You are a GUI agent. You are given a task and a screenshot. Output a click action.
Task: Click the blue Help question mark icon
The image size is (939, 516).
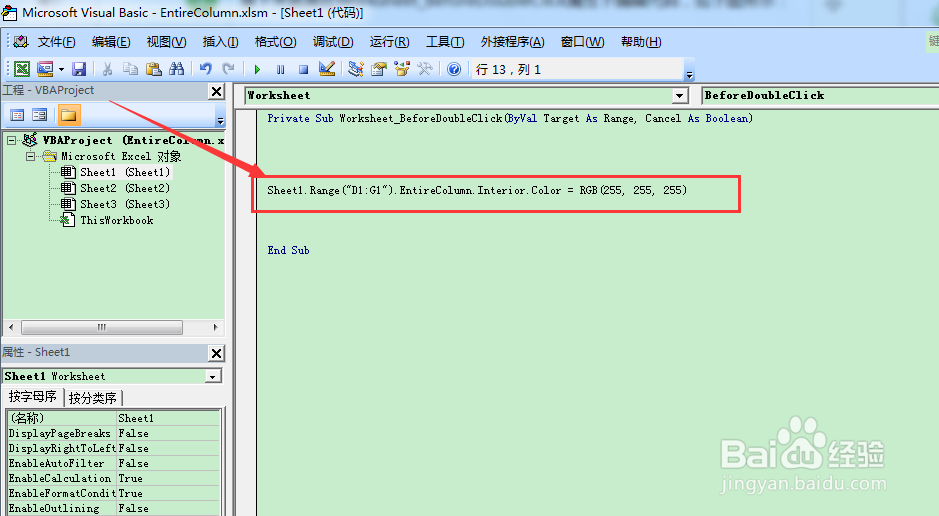(x=454, y=69)
